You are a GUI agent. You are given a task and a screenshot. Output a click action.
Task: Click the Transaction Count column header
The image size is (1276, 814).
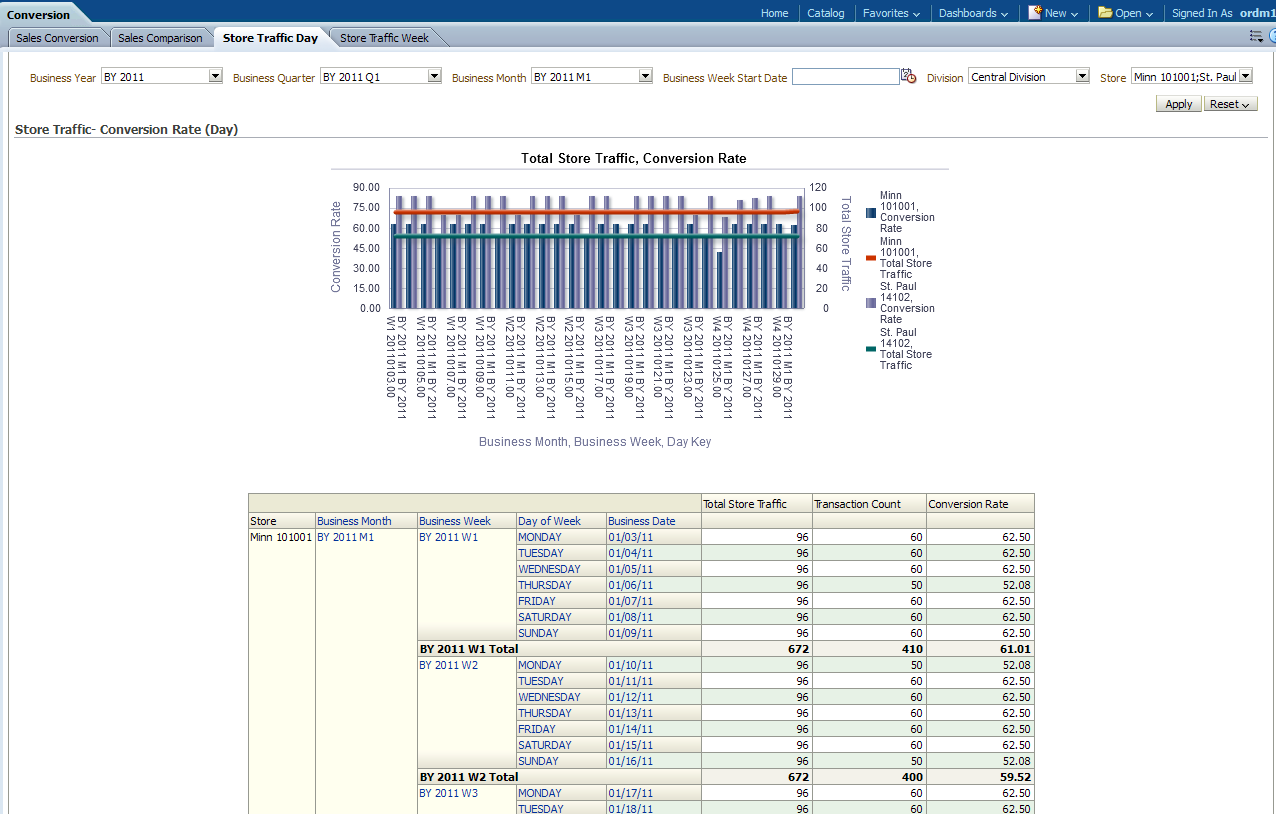[x=858, y=504]
